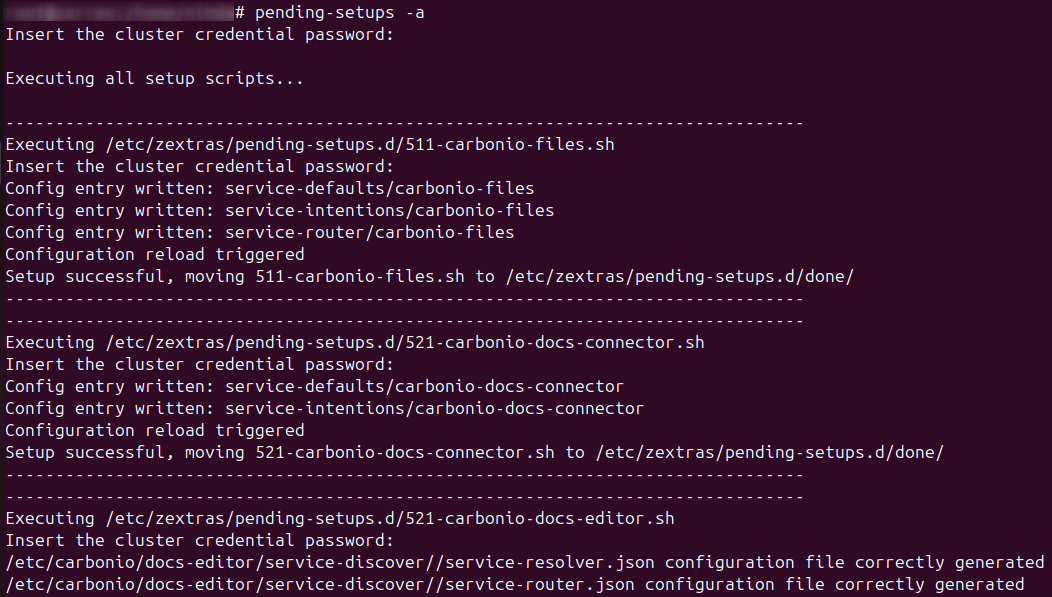Click 'Configuration reload triggered' under the docs-connector entries
This screenshot has width=1052, height=597.
click(155, 430)
